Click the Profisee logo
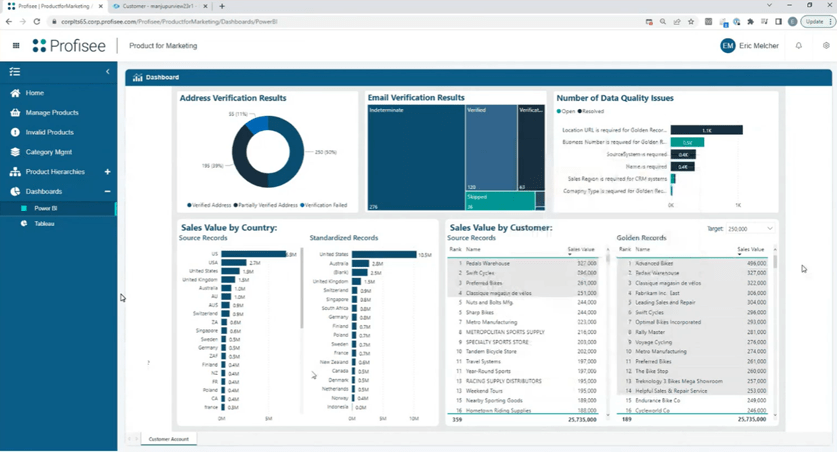Viewport: 837px width, 452px height. coord(69,46)
